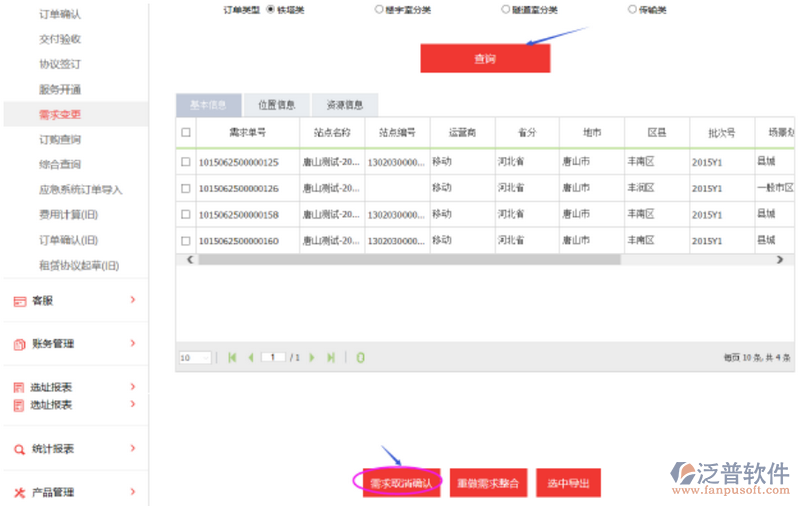The height and width of the screenshot is (506, 800).
Task: Click the 统计报表 magnifier icon
Action: pyautogui.click(x=19, y=449)
